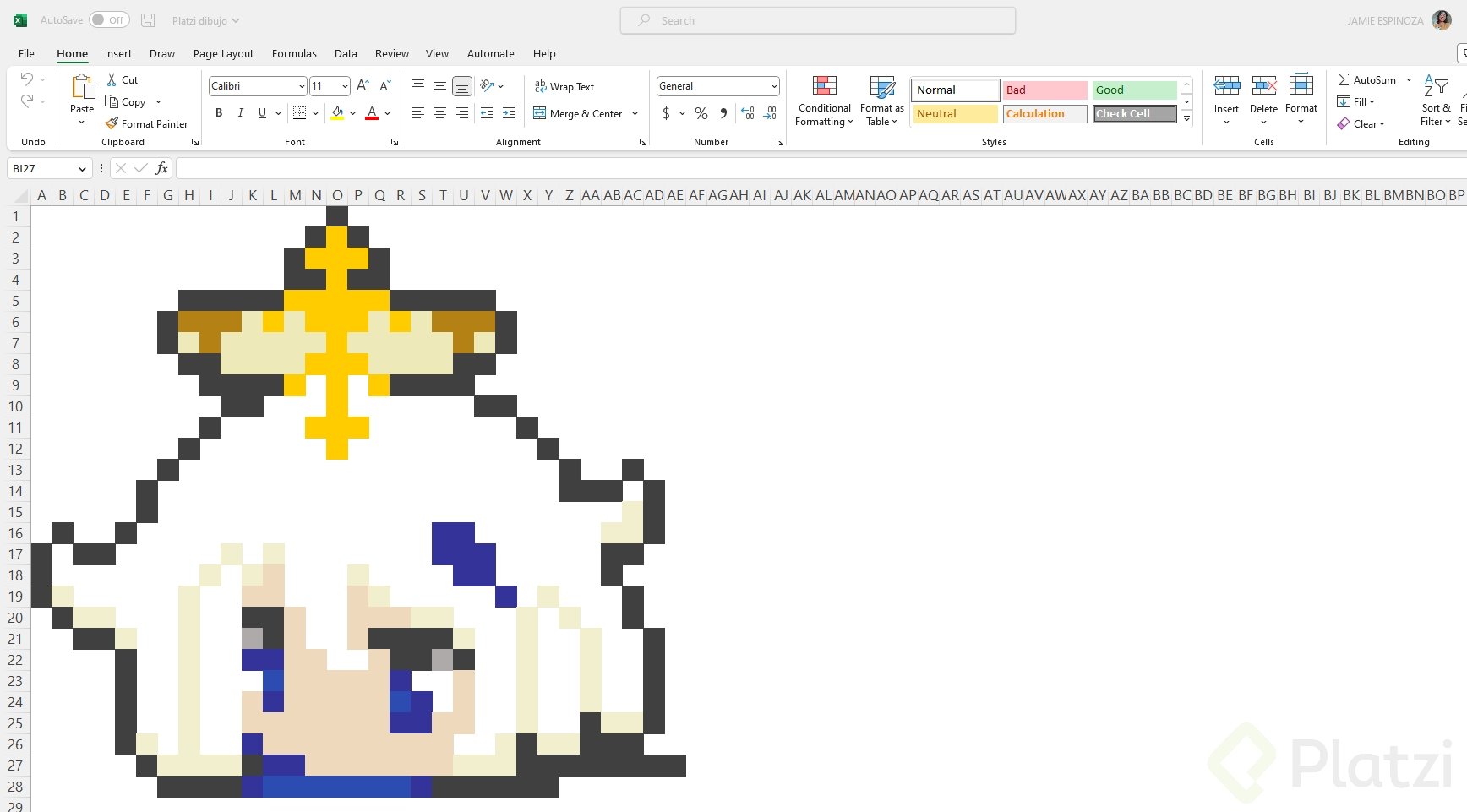Open General number format dropdown
Viewport: 1467px width, 812px height.
[773, 86]
